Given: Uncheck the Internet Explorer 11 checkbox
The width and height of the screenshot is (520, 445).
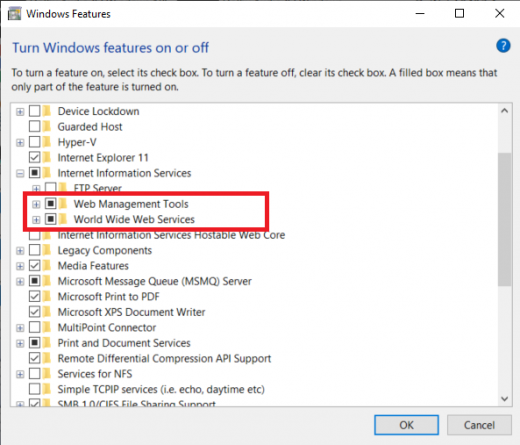Looking at the screenshot, I should [x=35, y=157].
